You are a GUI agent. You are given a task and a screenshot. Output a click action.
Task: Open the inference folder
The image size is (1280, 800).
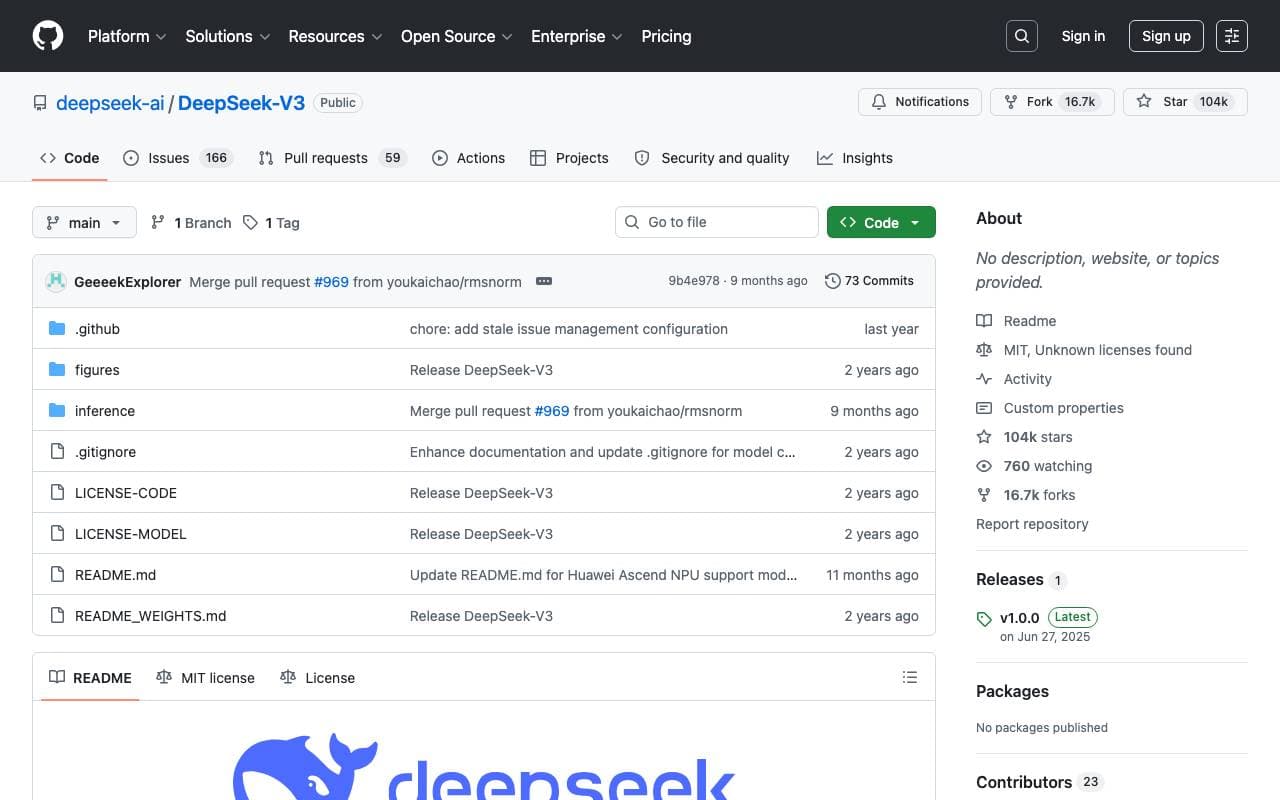point(105,411)
